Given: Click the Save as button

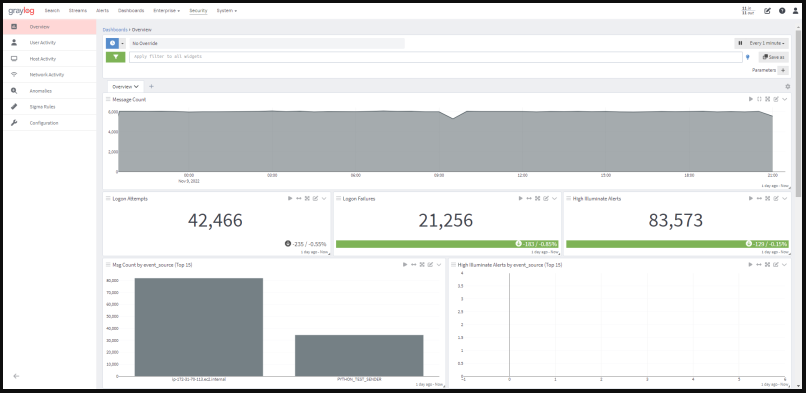Looking at the screenshot, I should pos(774,57).
